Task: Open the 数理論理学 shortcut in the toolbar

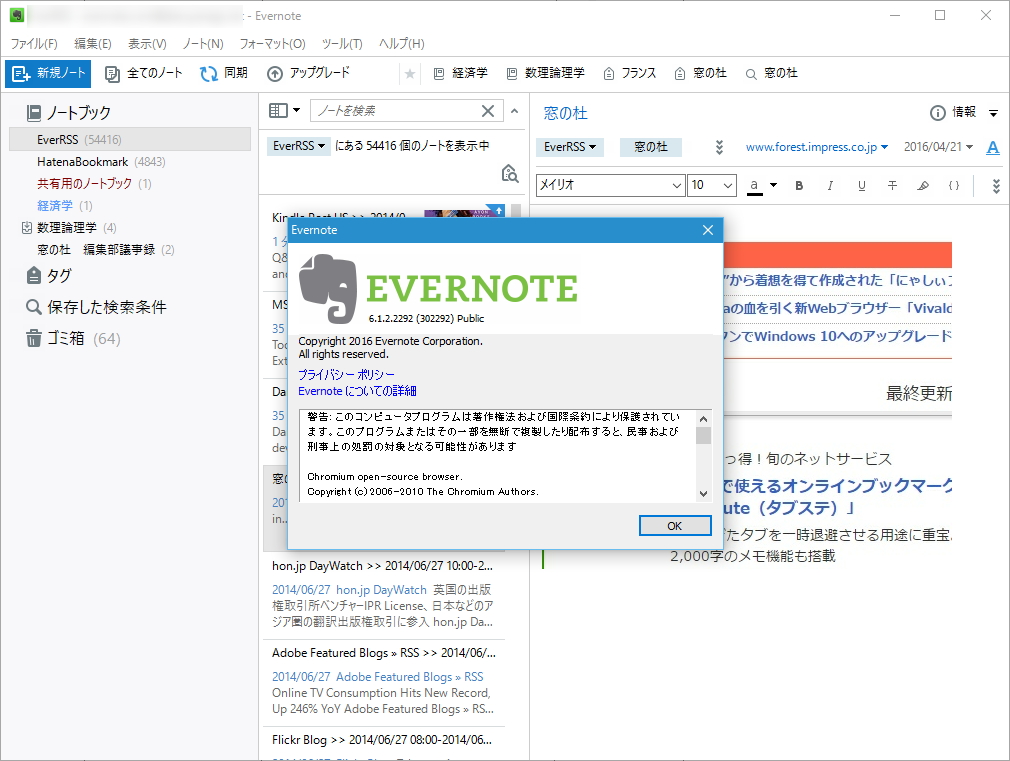Action: click(x=546, y=73)
